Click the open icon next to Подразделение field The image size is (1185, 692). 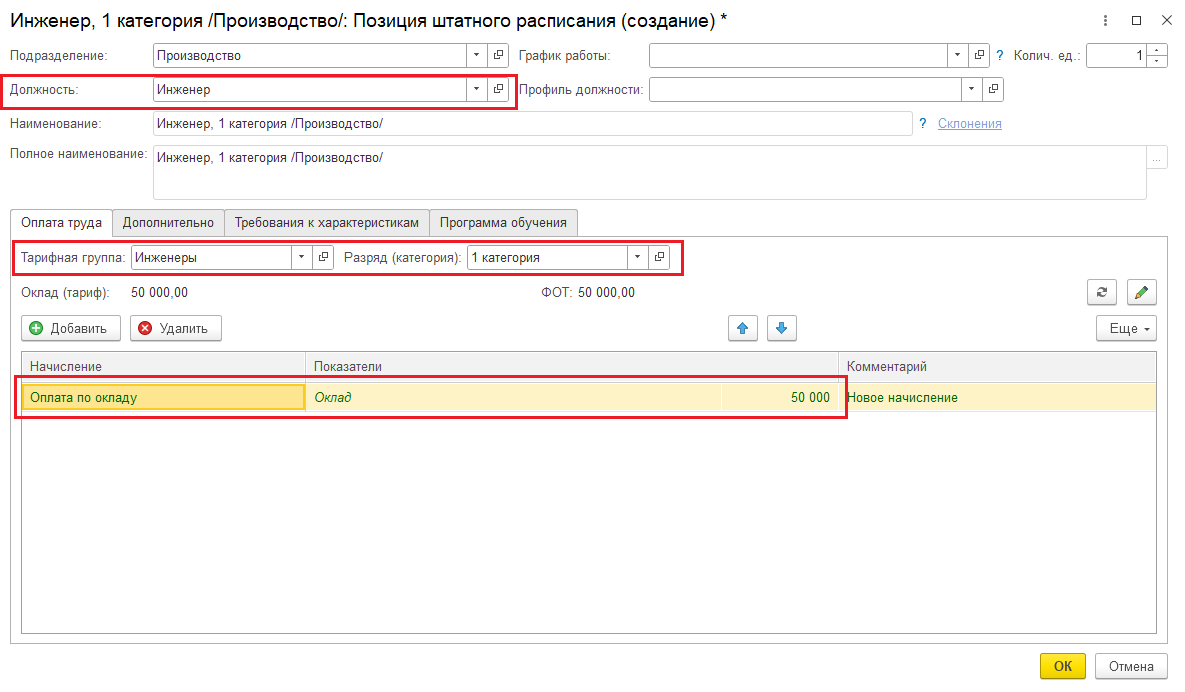(x=498, y=56)
